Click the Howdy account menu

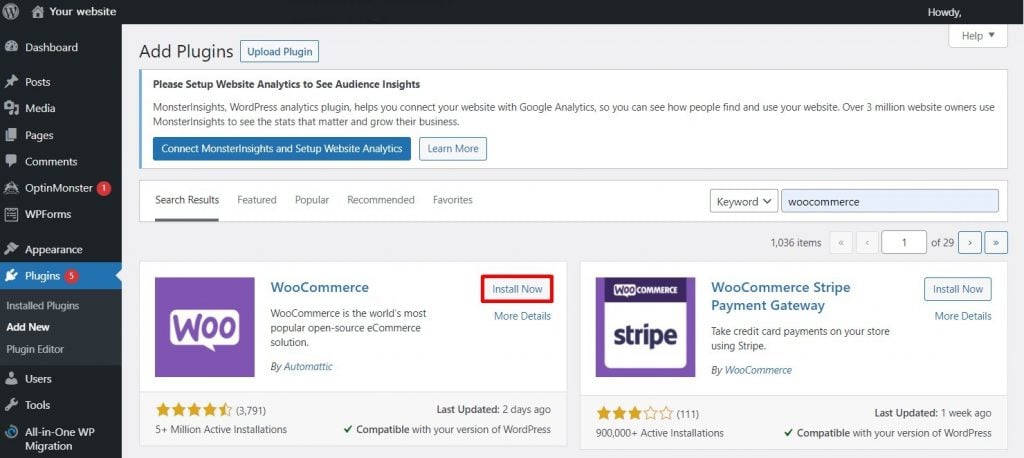[x=944, y=12]
